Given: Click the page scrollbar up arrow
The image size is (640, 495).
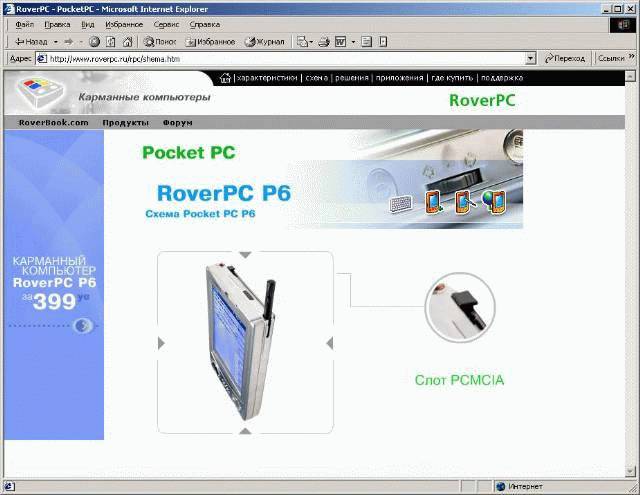Looking at the screenshot, I should coord(630,75).
